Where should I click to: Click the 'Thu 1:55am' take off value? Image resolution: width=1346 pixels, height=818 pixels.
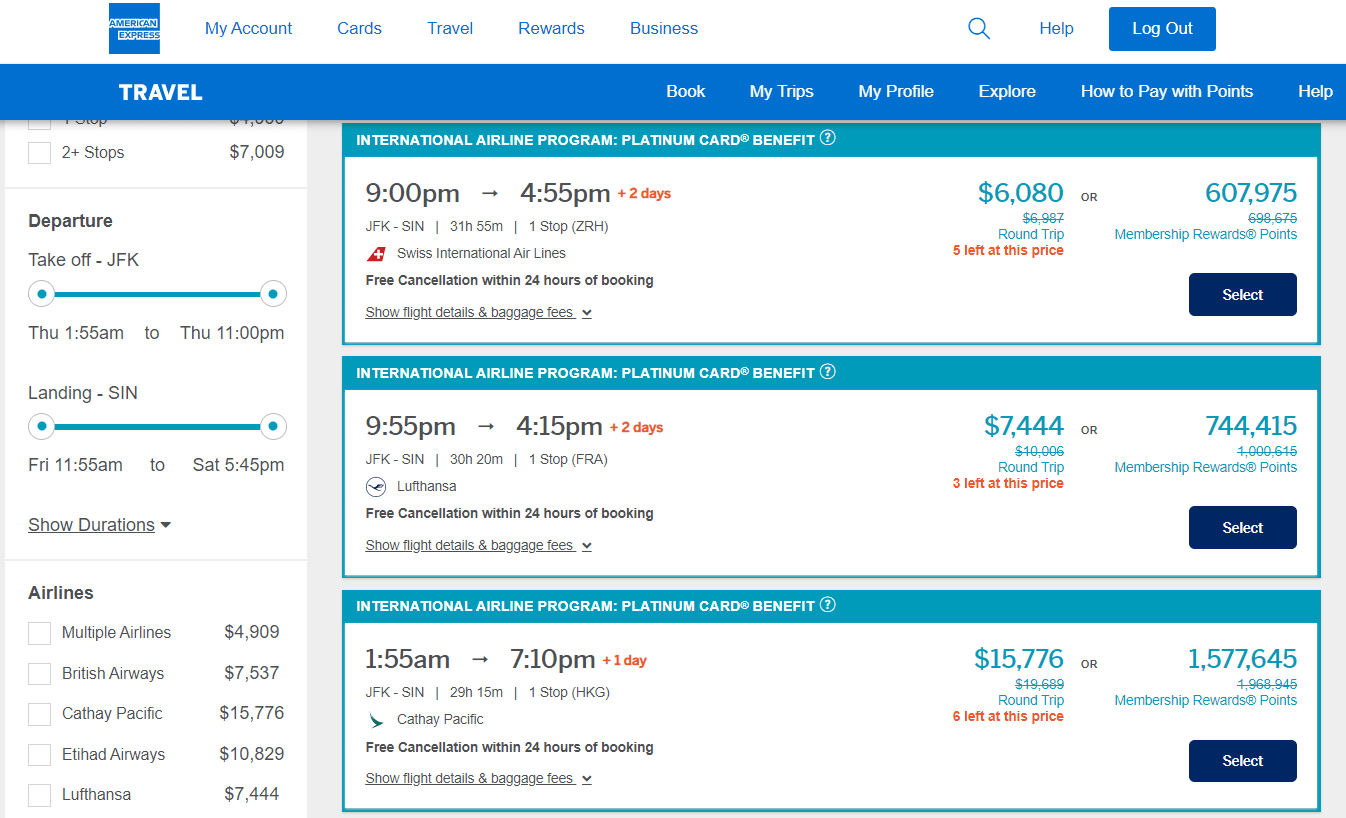[76, 333]
